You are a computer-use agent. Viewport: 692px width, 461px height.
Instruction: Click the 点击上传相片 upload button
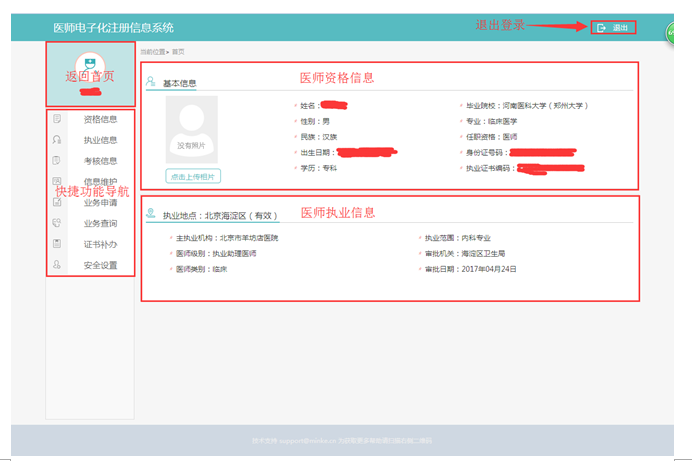click(x=192, y=176)
